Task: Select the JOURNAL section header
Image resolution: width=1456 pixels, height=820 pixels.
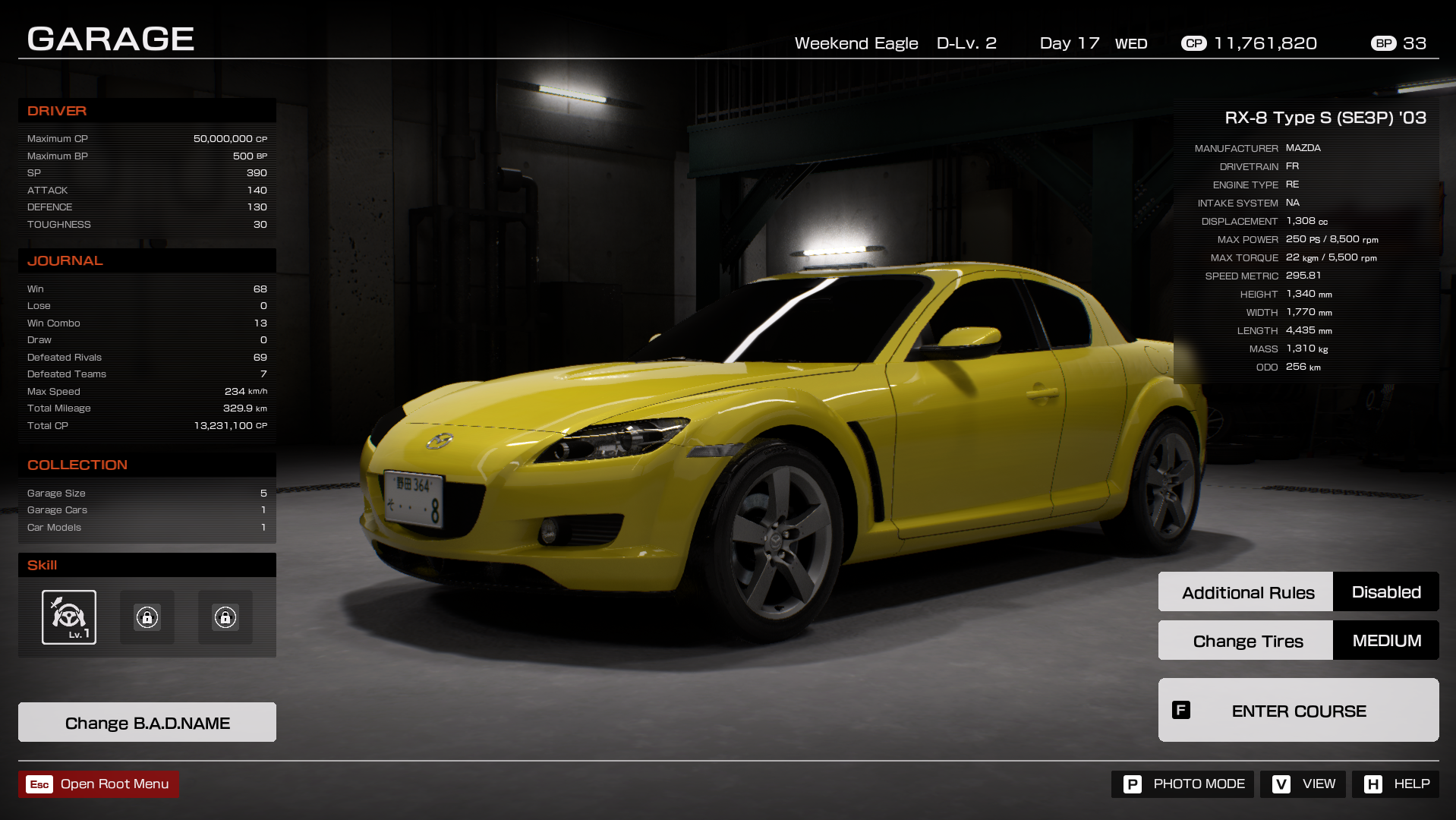Action: point(147,260)
